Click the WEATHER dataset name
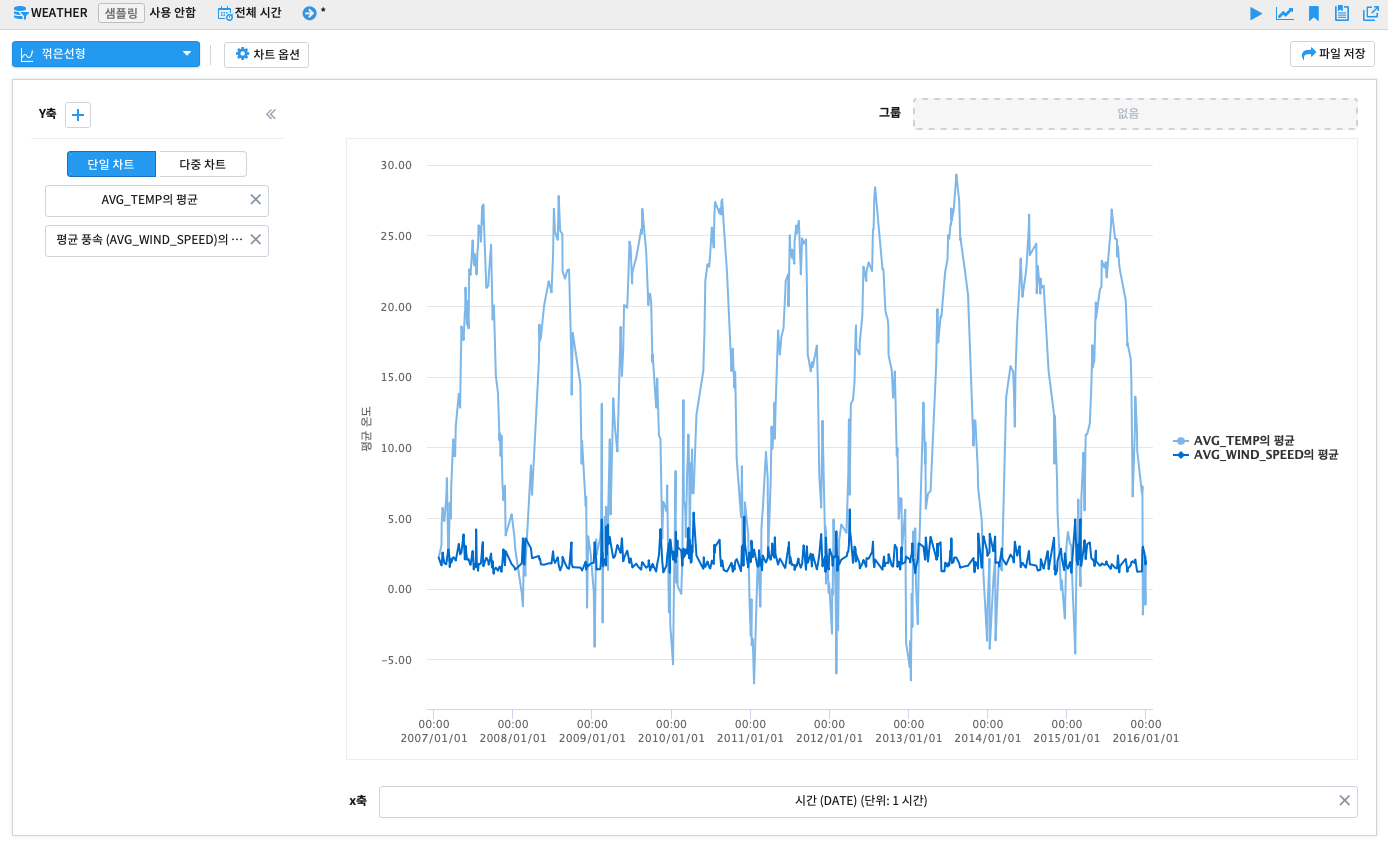 point(59,13)
